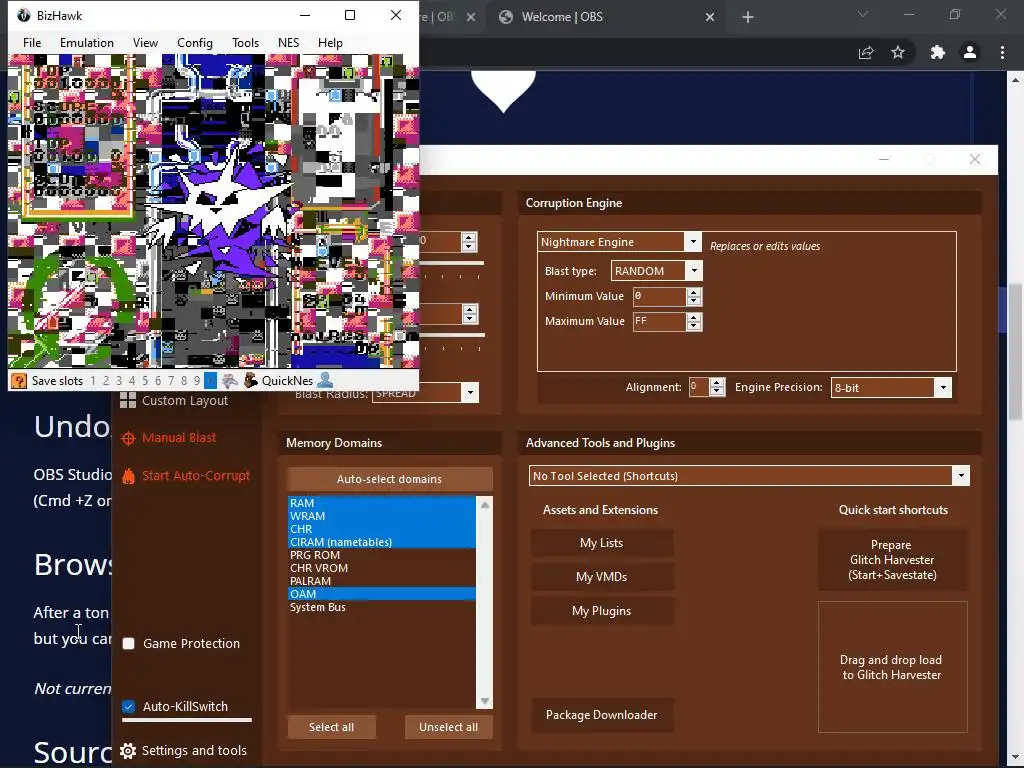Increase the Alignment stepper
Screen dimensions: 1024x768
[x=717, y=383]
